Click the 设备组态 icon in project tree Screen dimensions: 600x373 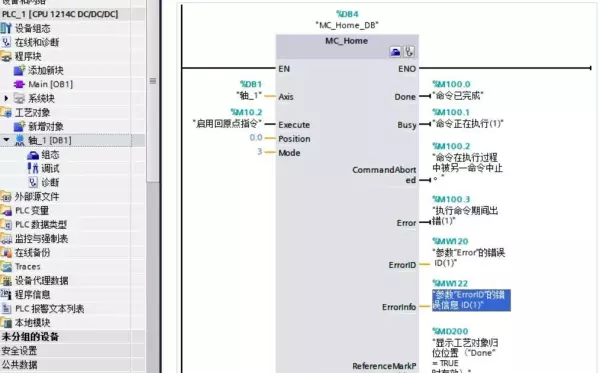(x=6, y=28)
